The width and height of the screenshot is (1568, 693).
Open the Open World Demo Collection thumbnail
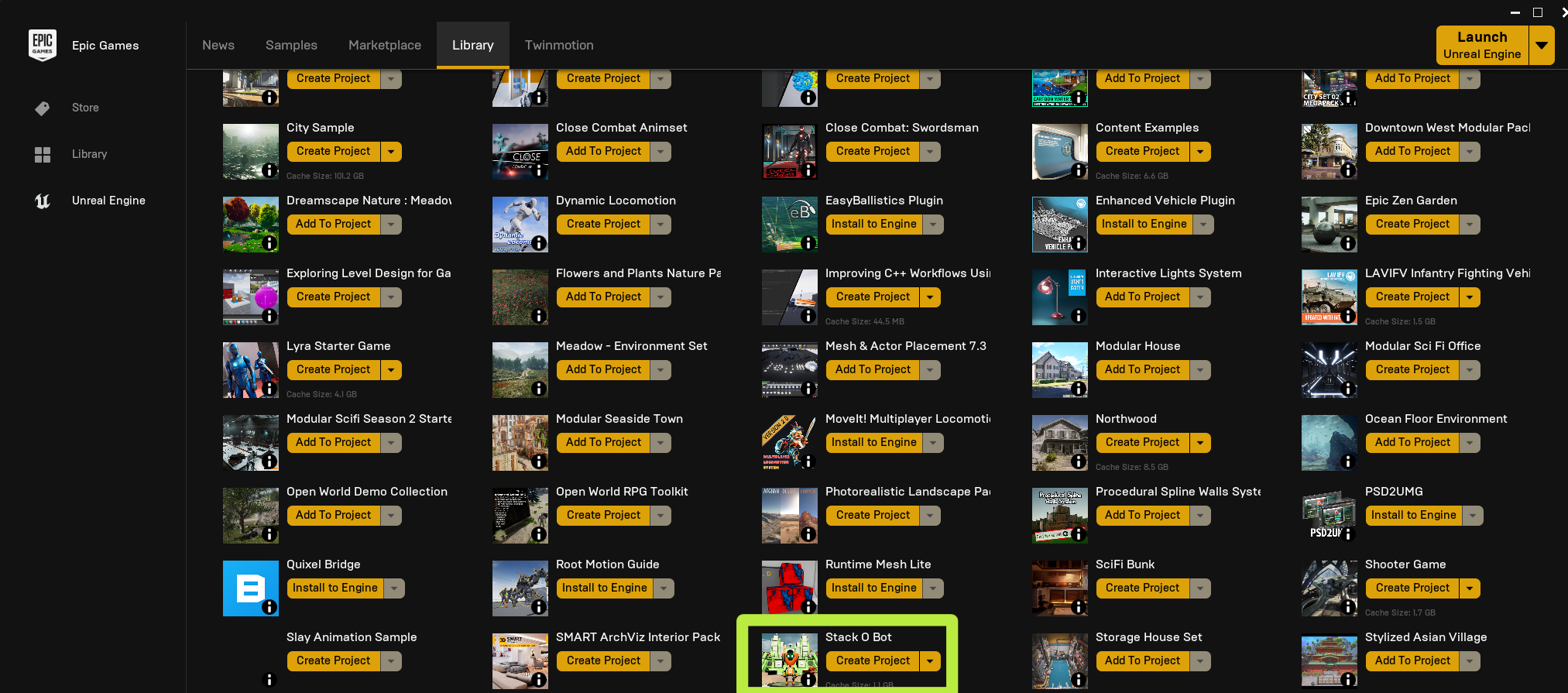click(251, 516)
